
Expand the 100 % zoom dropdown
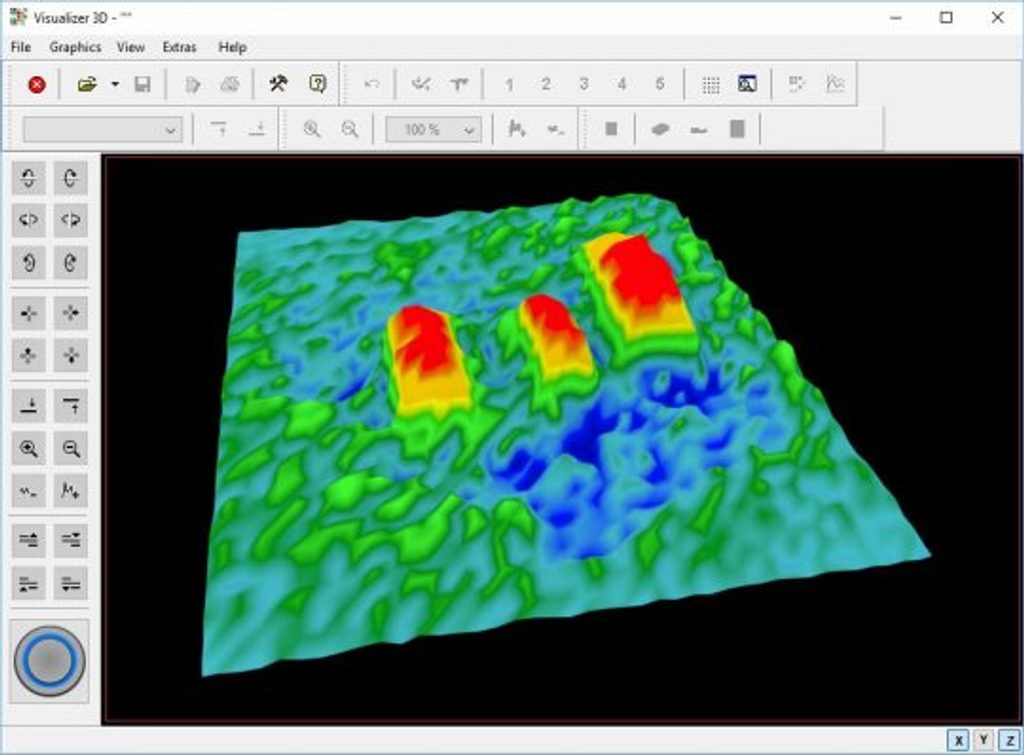coord(468,130)
